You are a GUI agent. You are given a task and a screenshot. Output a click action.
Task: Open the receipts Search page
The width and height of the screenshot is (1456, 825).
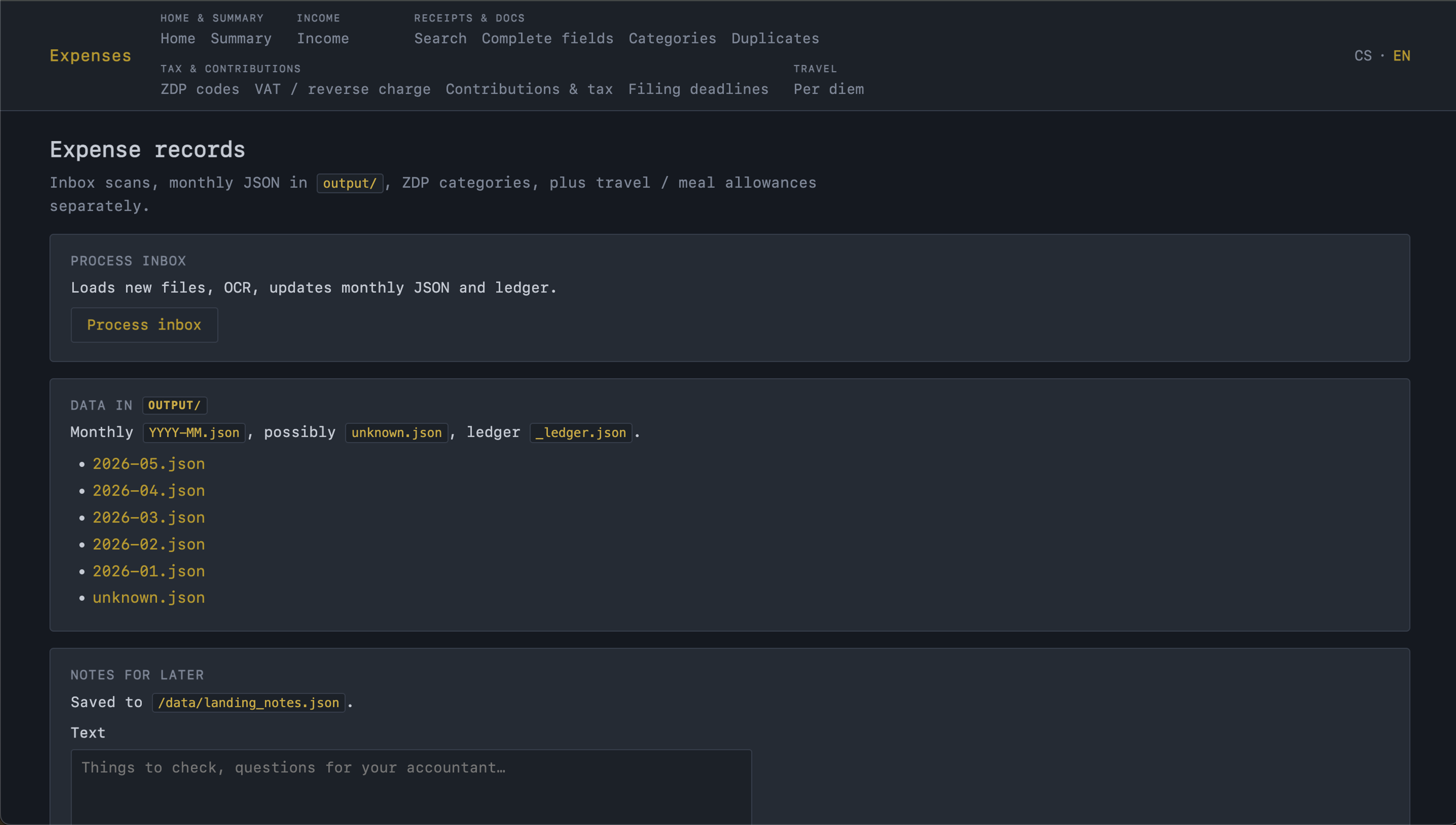(440, 39)
